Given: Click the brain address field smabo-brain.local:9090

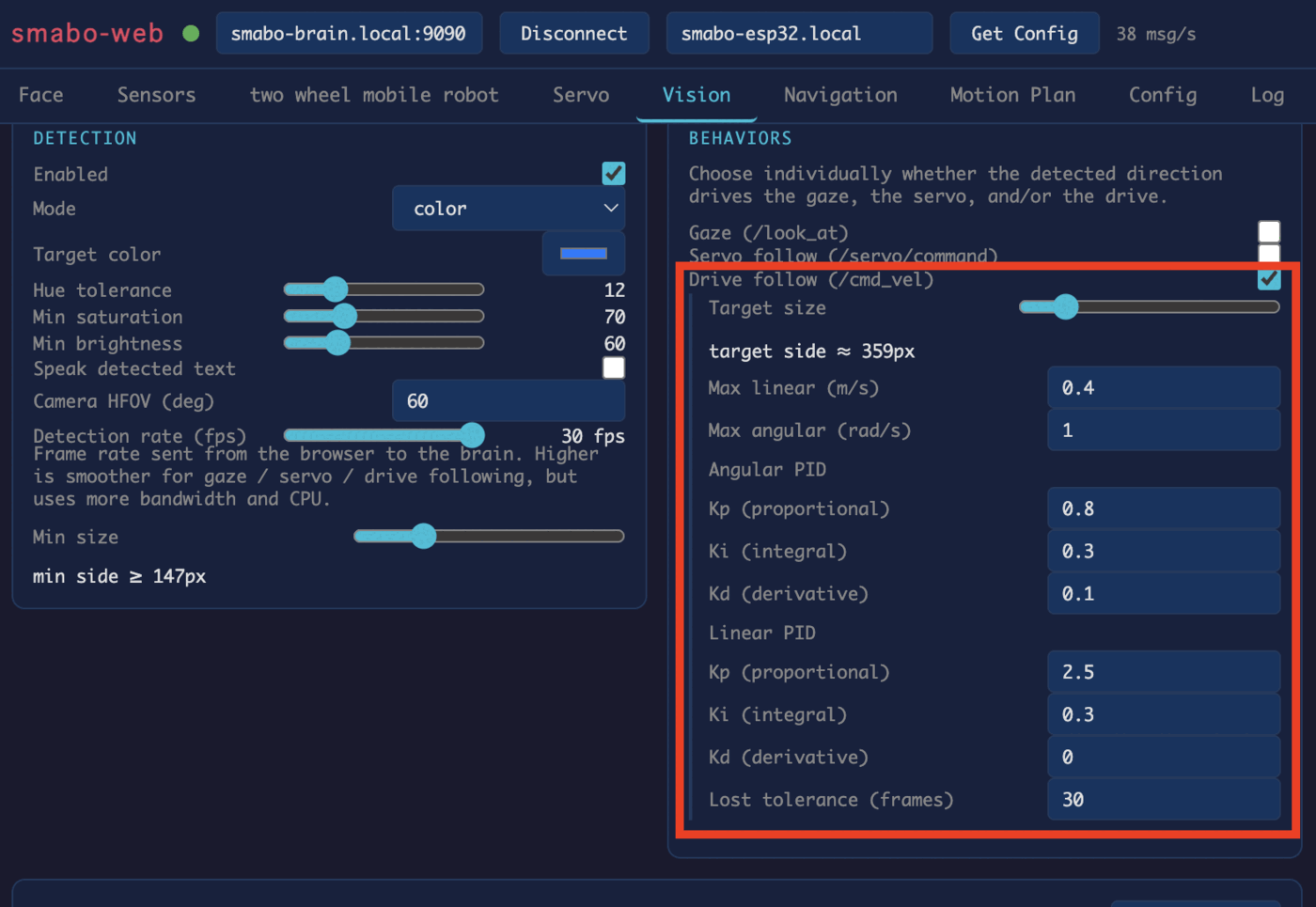Looking at the screenshot, I should pos(350,34).
